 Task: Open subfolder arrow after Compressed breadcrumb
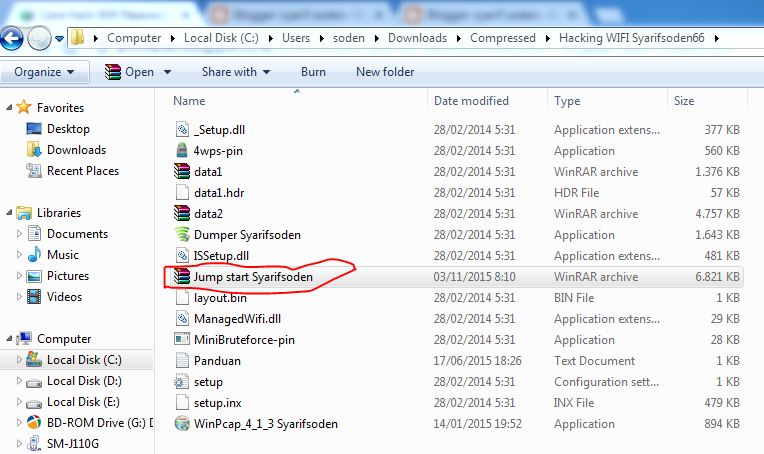click(x=547, y=38)
